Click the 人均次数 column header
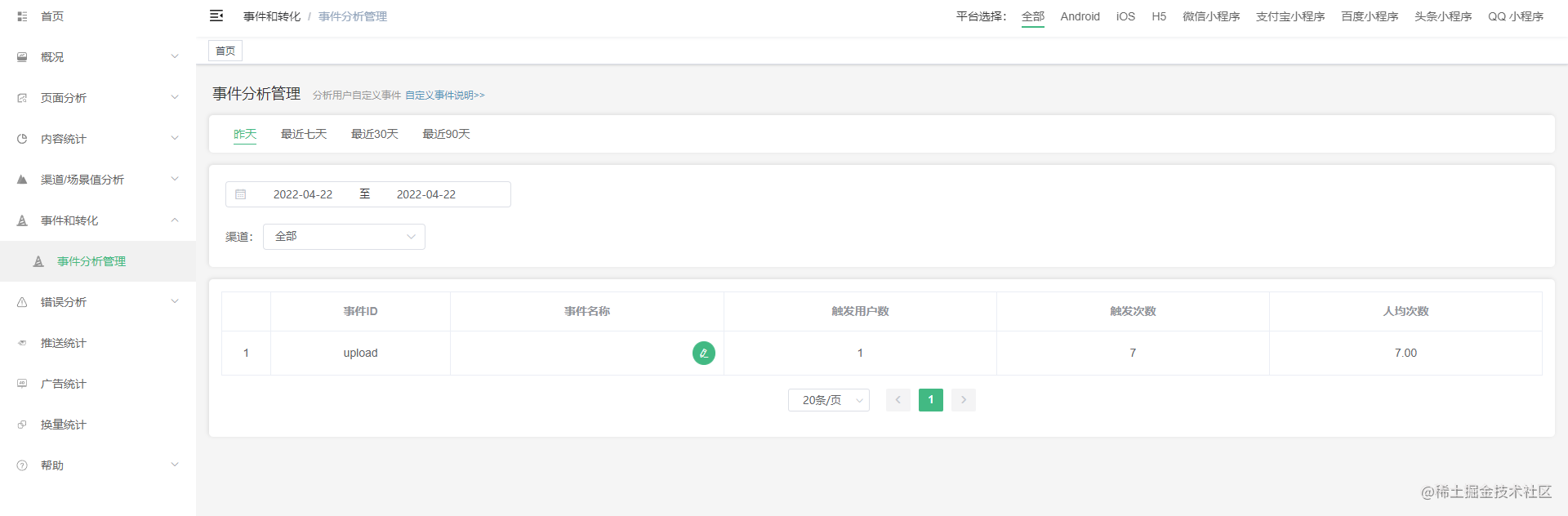Viewport: 1568px width, 516px height. [1405, 311]
